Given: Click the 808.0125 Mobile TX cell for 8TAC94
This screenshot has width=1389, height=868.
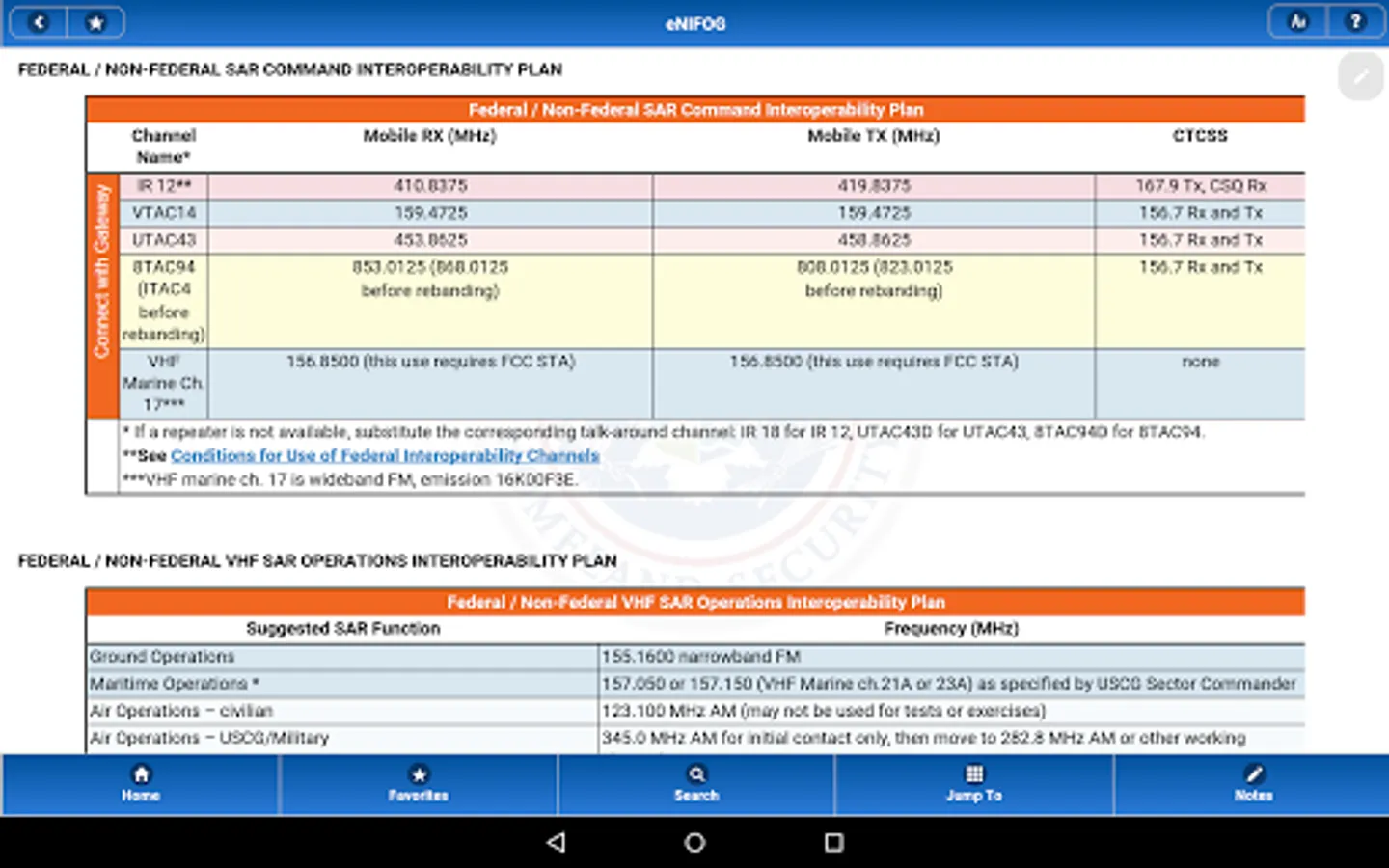Looking at the screenshot, I should 874,301.
